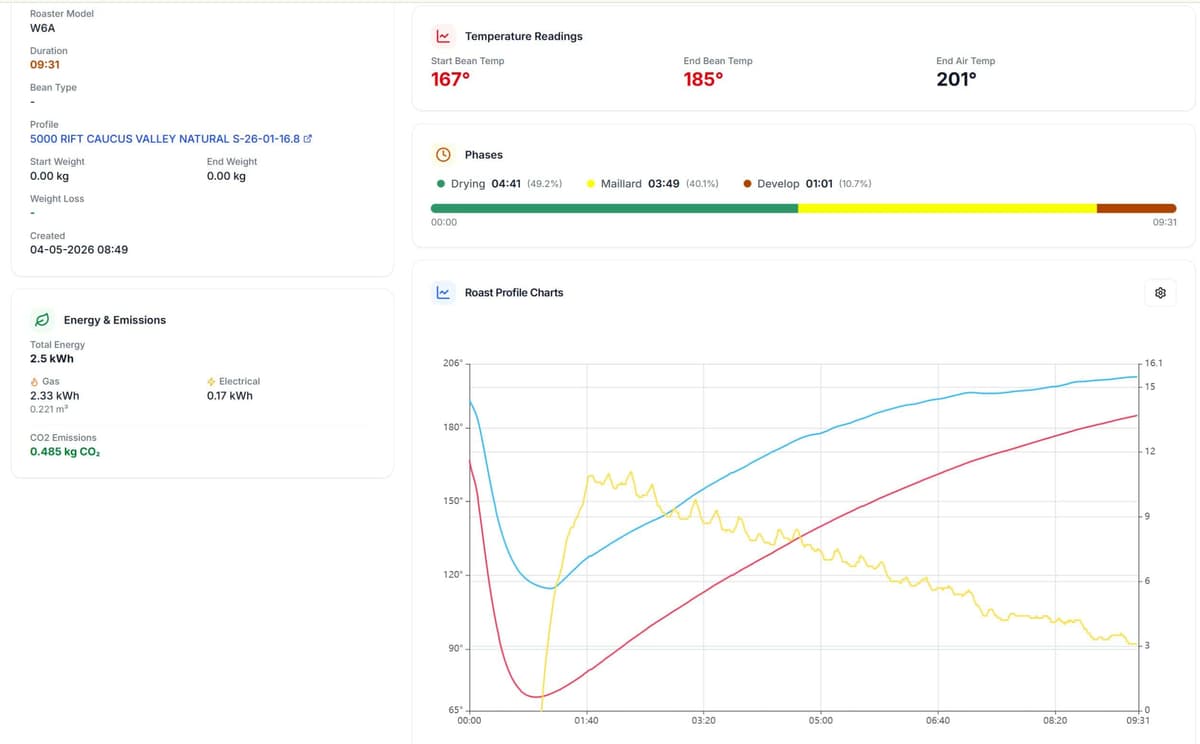Click the external link icon beside profile name
Viewport: 1200px width, 744px height.
click(x=307, y=139)
